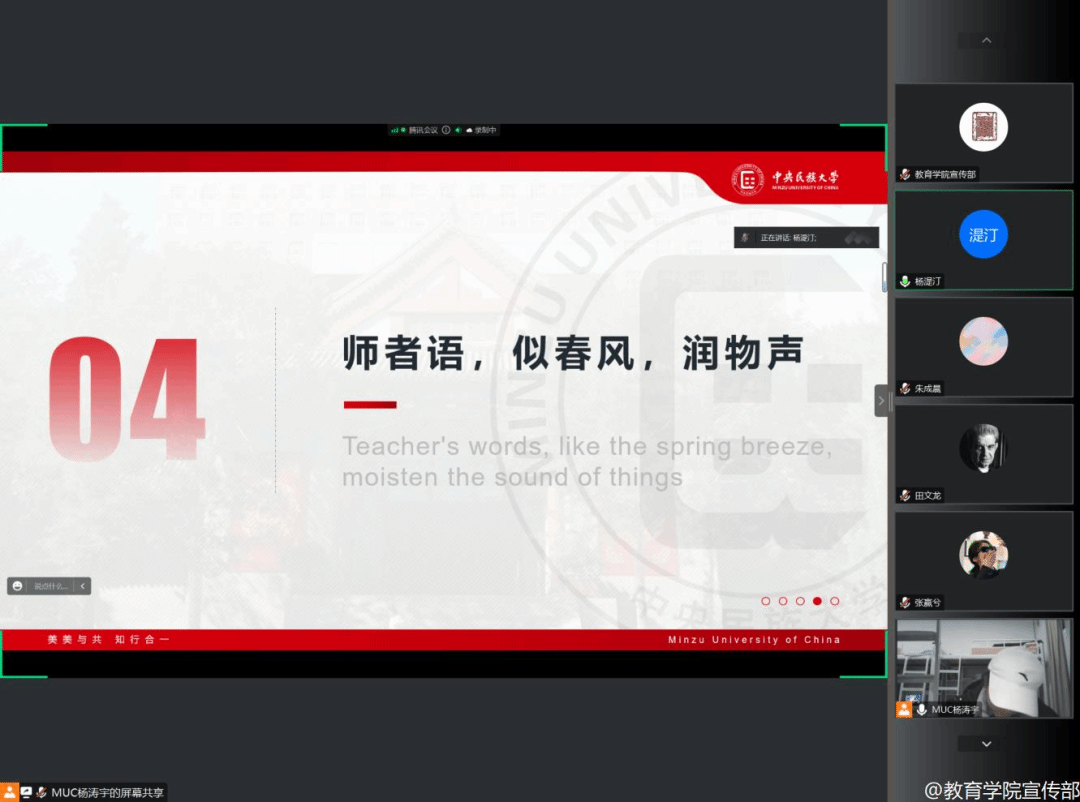This screenshot has height=802, width=1080.
Task: Click the screen share icon in bottom-left label
Action: [26, 792]
